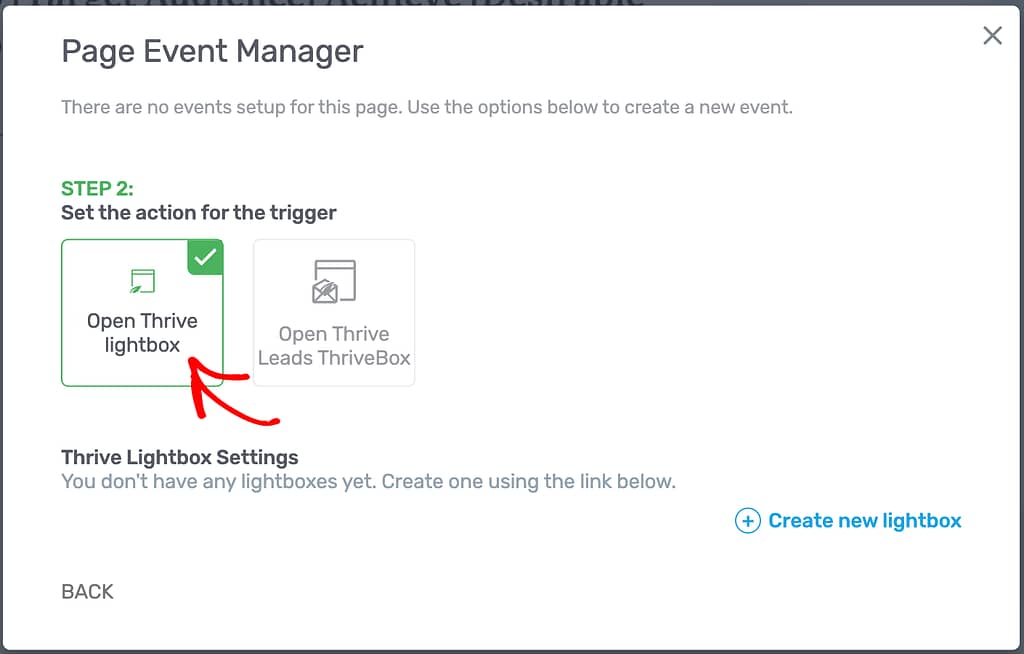Viewport: 1024px width, 654px height.
Task: Click the 'Set the action for the trigger' heading
Action: click(199, 213)
